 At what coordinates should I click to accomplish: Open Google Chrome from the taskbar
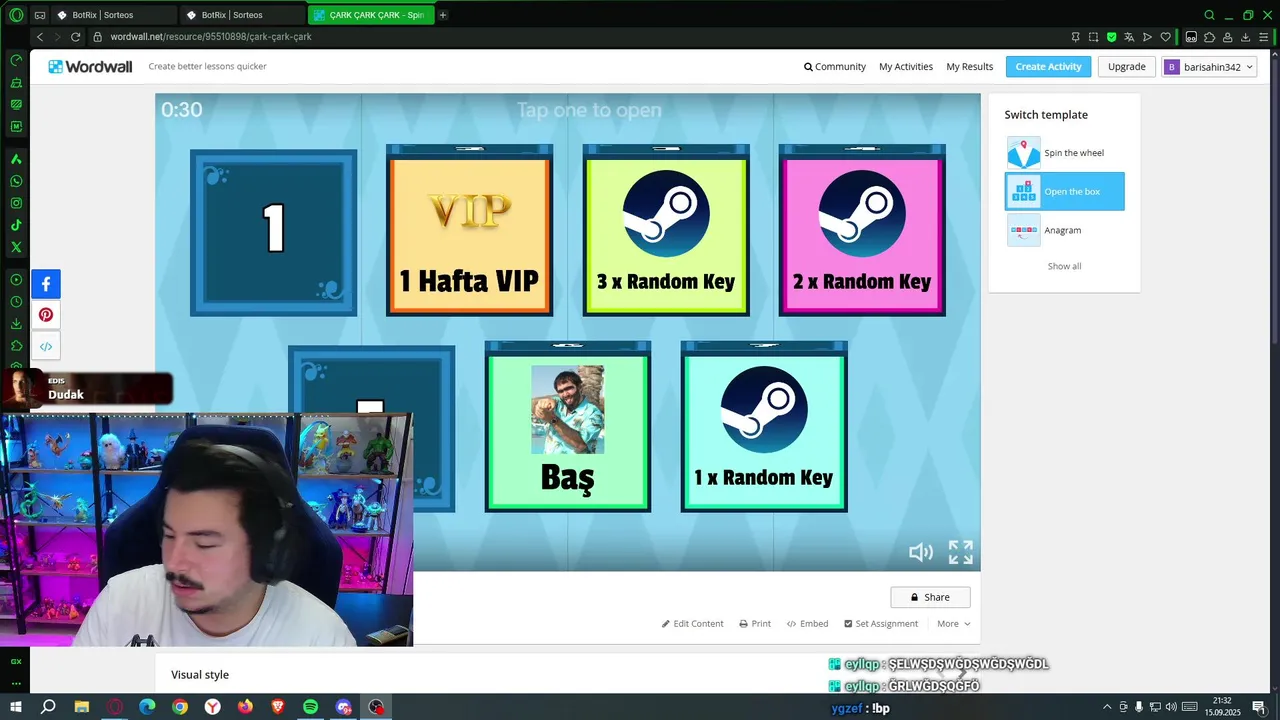pos(180,707)
